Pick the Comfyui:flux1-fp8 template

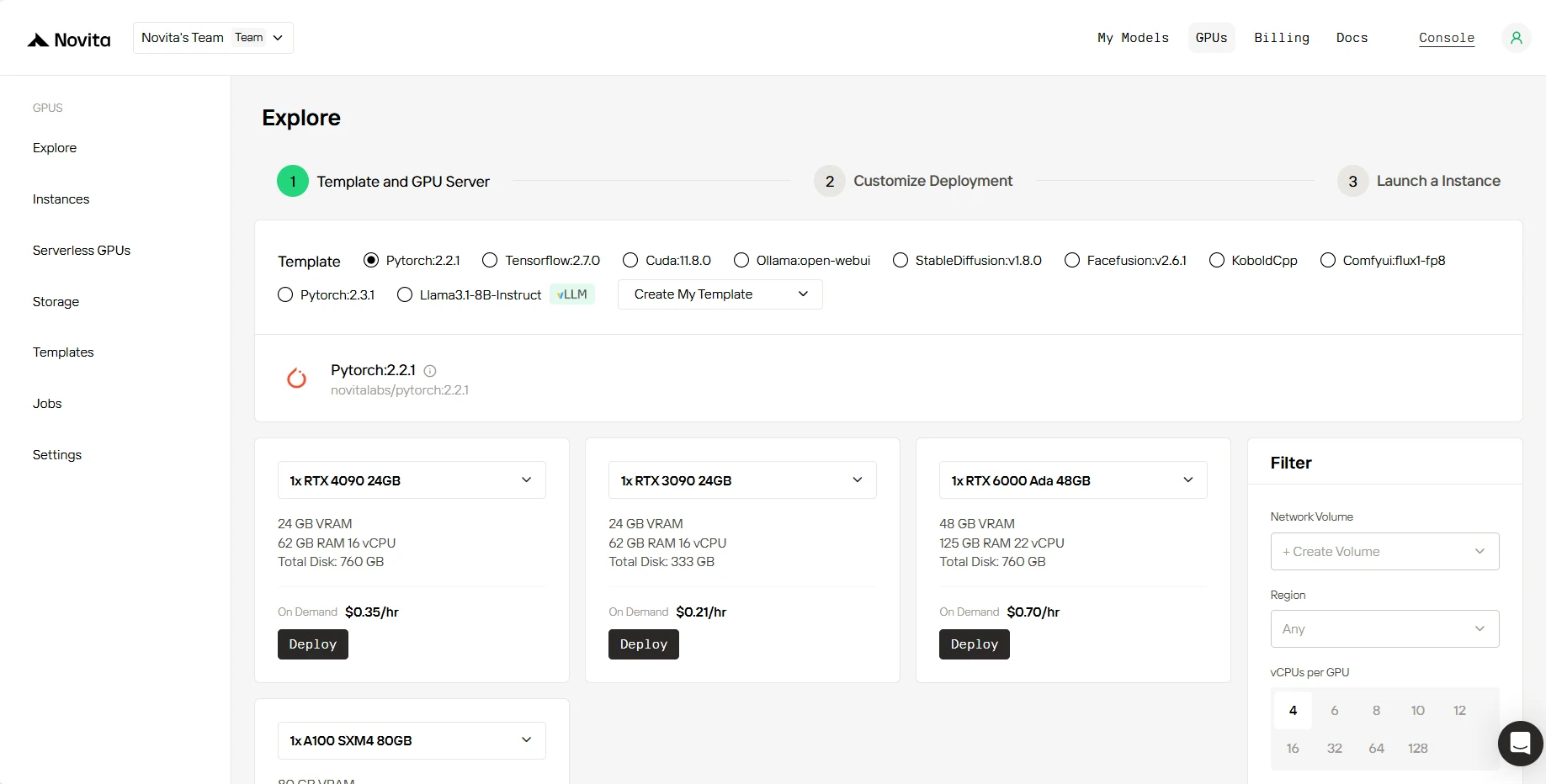click(1328, 261)
